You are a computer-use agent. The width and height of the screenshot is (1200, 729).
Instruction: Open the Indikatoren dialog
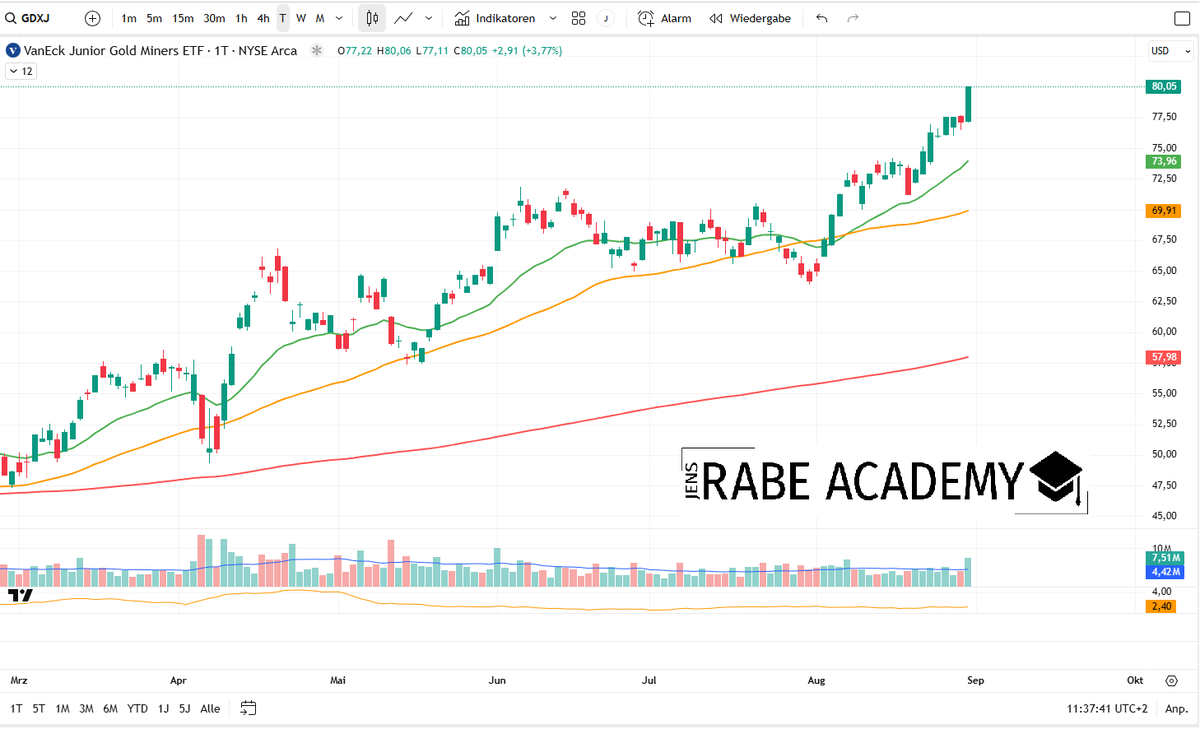coord(495,18)
